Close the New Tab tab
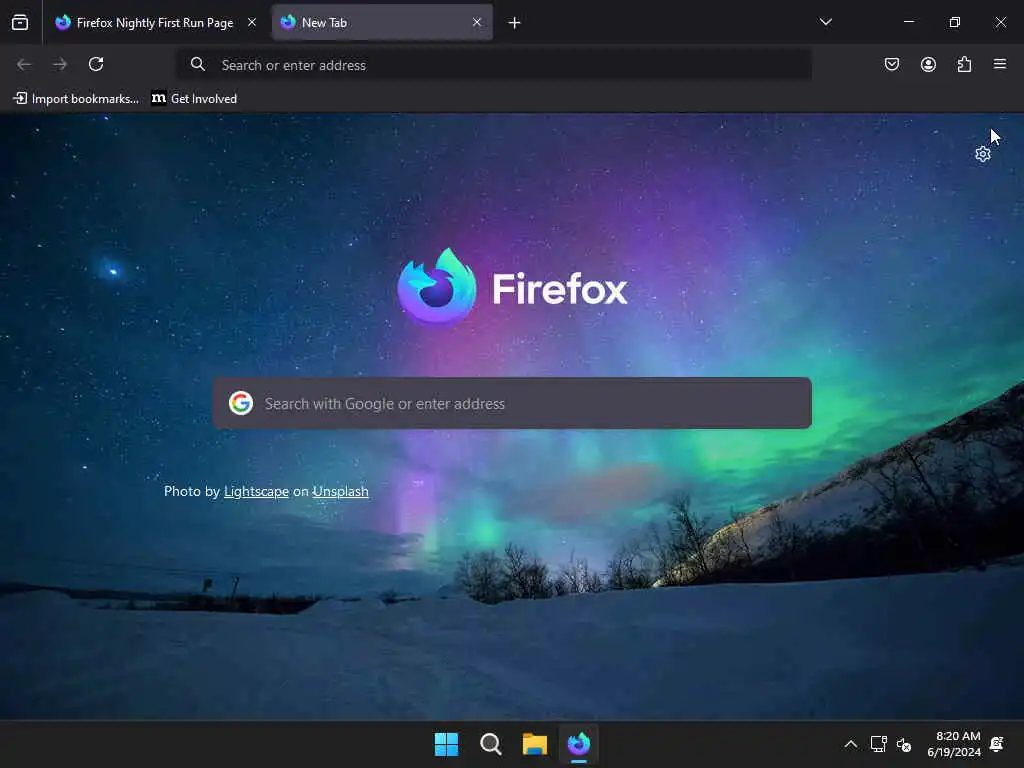Image resolution: width=1024 pixels, height=768 pixels. (477, 23)
